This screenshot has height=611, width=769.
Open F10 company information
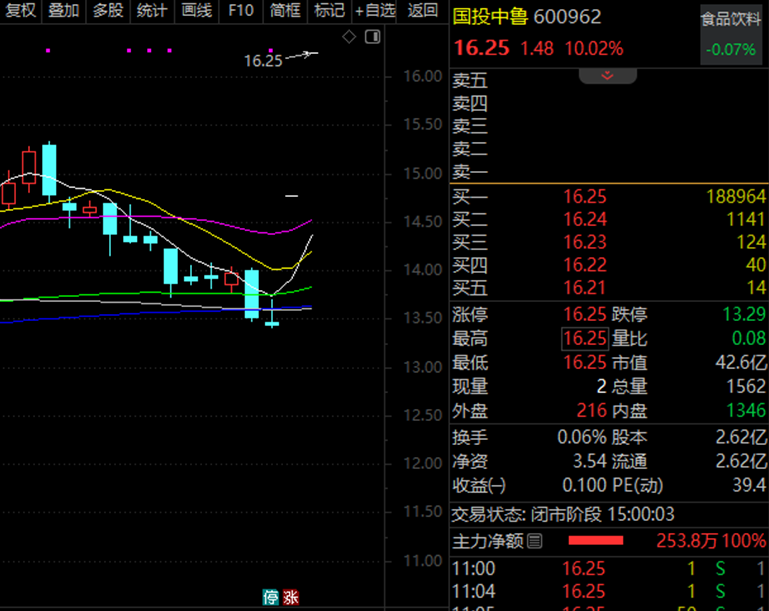(x=240, y=11)
